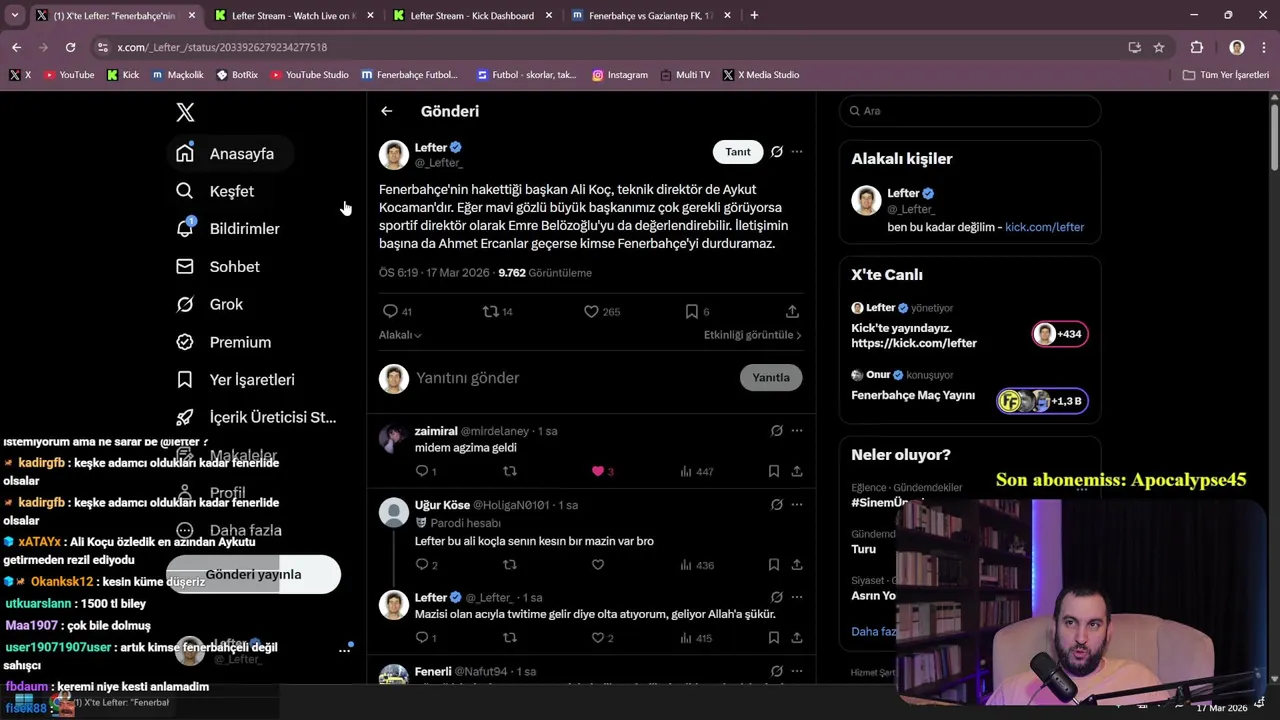Bookmark this page with star icon

click(x=1159, y=47)
